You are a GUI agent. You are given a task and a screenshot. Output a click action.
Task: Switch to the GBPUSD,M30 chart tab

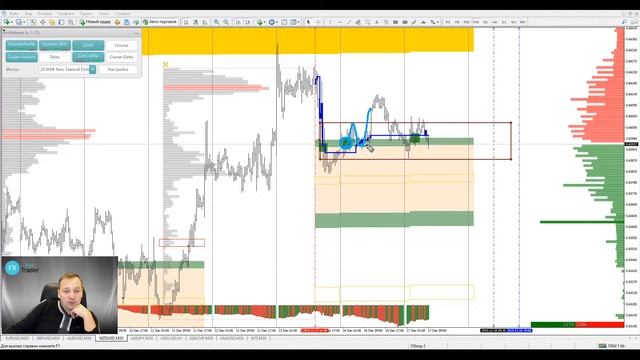click(x=48, y=338)
